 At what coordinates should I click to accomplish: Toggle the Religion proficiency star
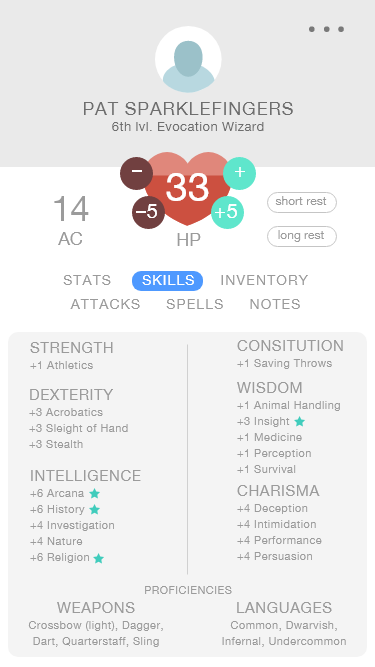click(x=99, y=558)
